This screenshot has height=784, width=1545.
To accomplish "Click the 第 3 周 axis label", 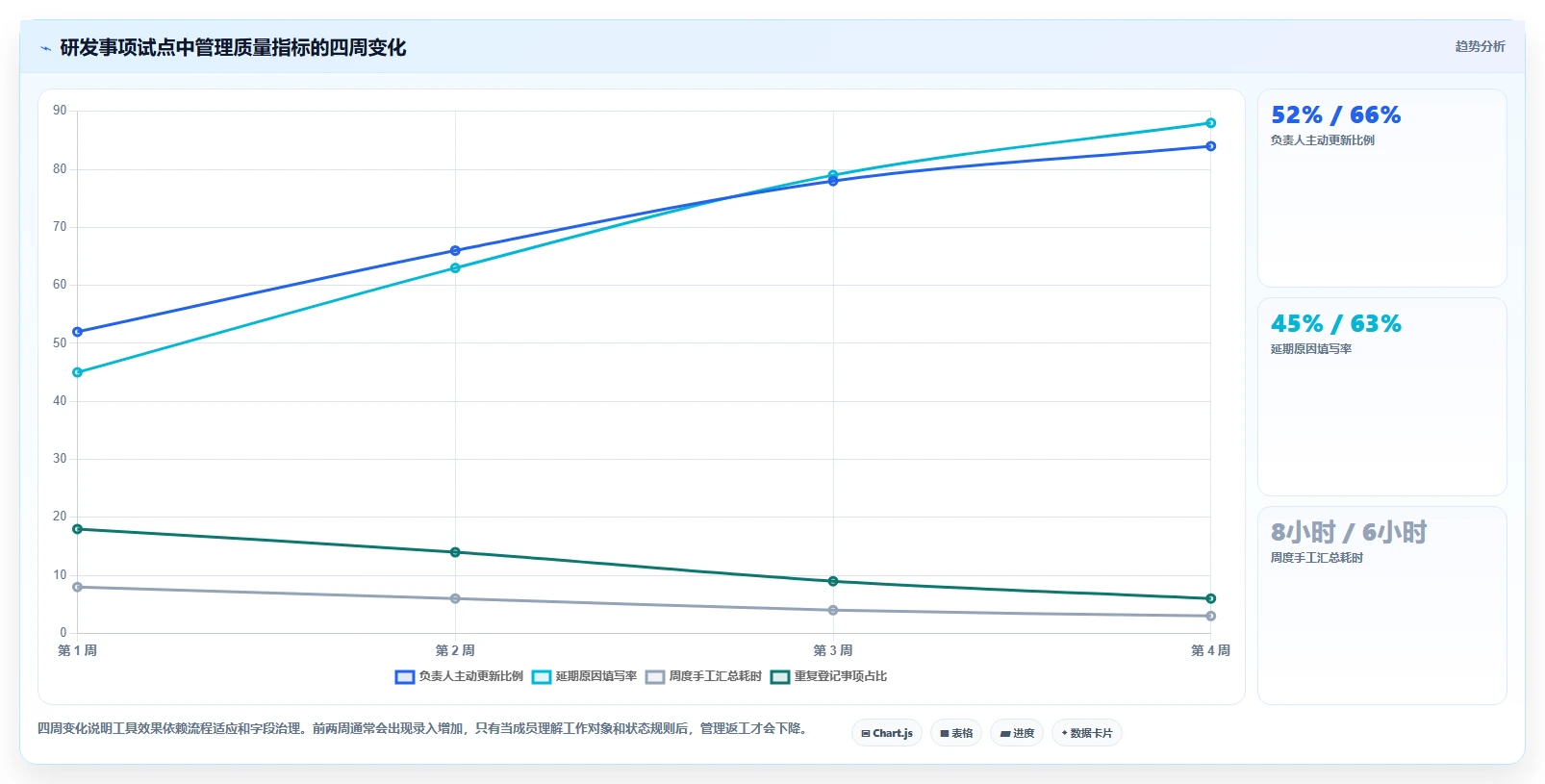I will (833, 650).
